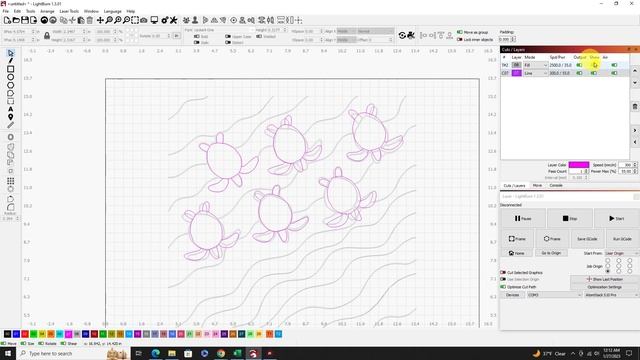Click the Stop button

click(x=570, y=218)
